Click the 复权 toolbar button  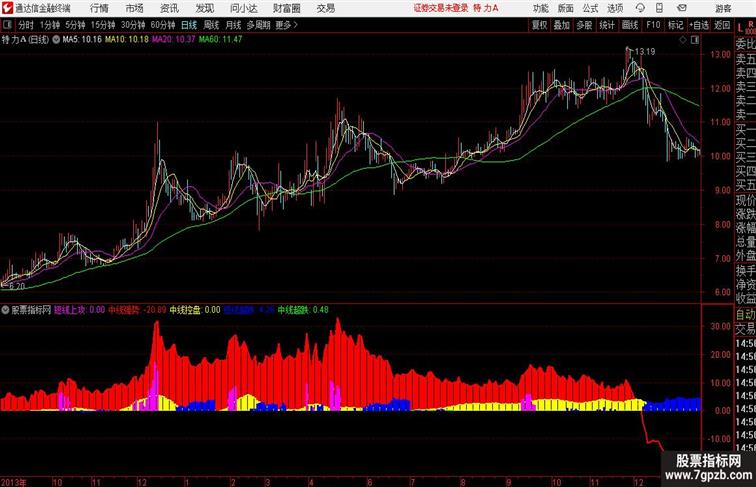[x=539, y=25]
